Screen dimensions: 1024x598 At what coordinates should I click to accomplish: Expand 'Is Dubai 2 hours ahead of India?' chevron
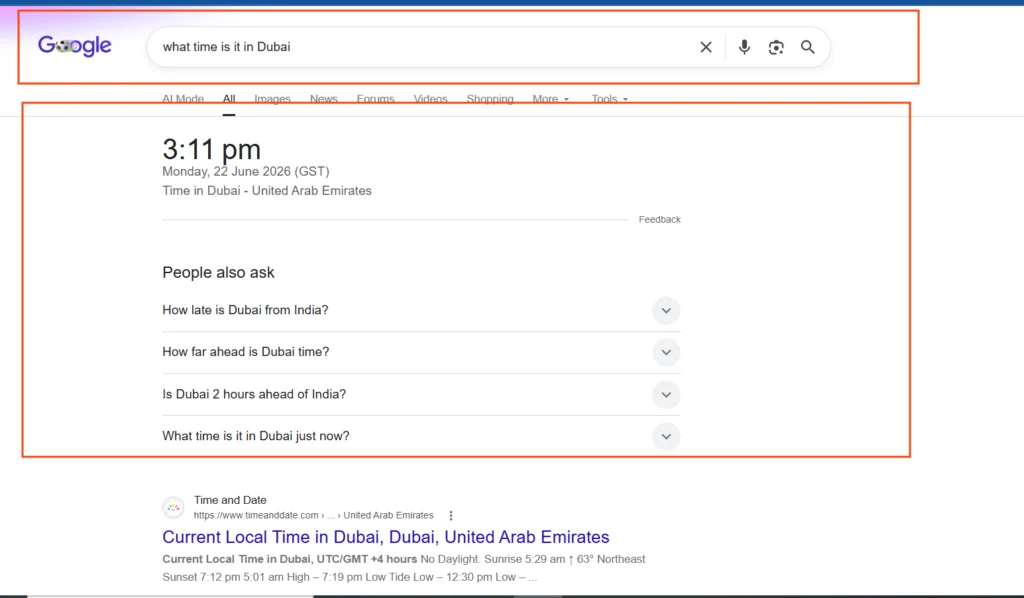pyautogui.click(x=666, y=395)
